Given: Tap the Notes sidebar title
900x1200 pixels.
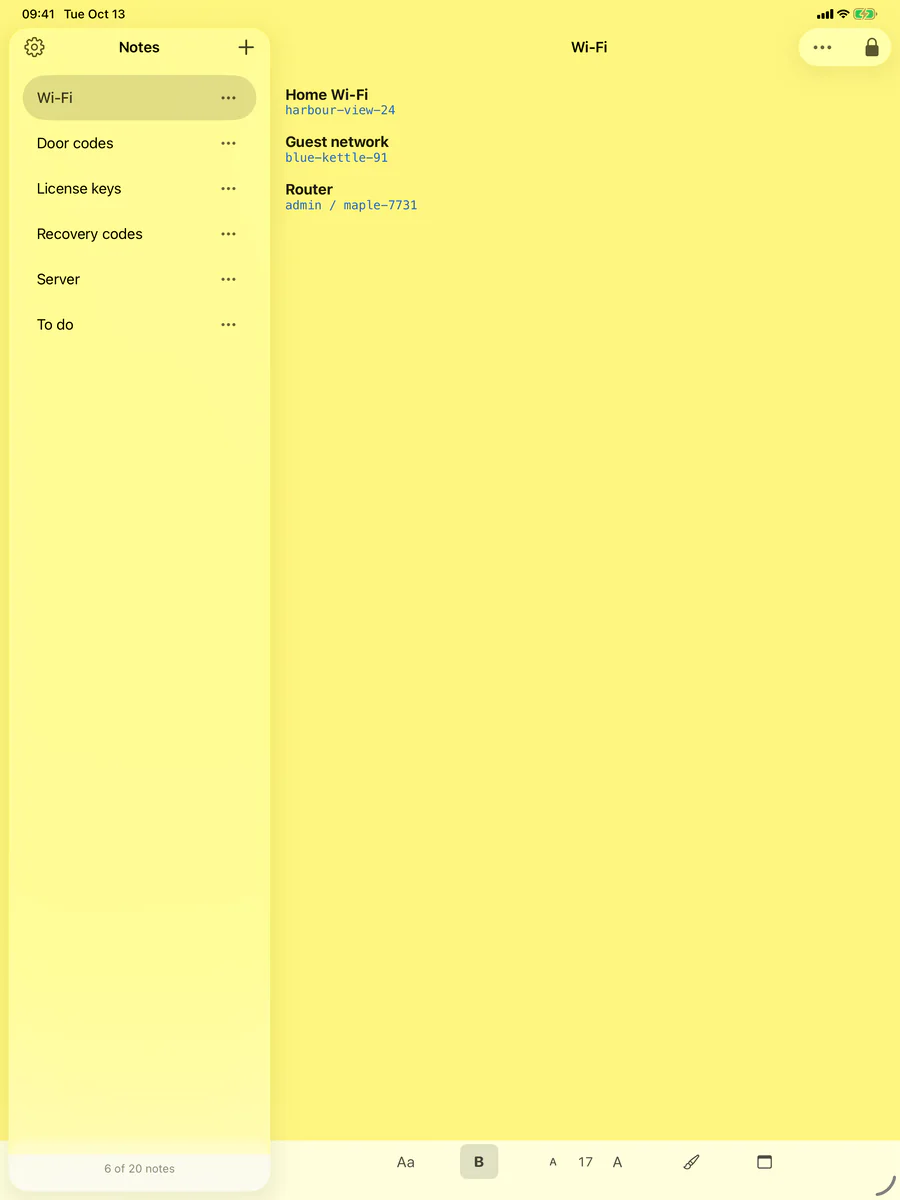Looking at the screenshot, I should pos(139,47).
